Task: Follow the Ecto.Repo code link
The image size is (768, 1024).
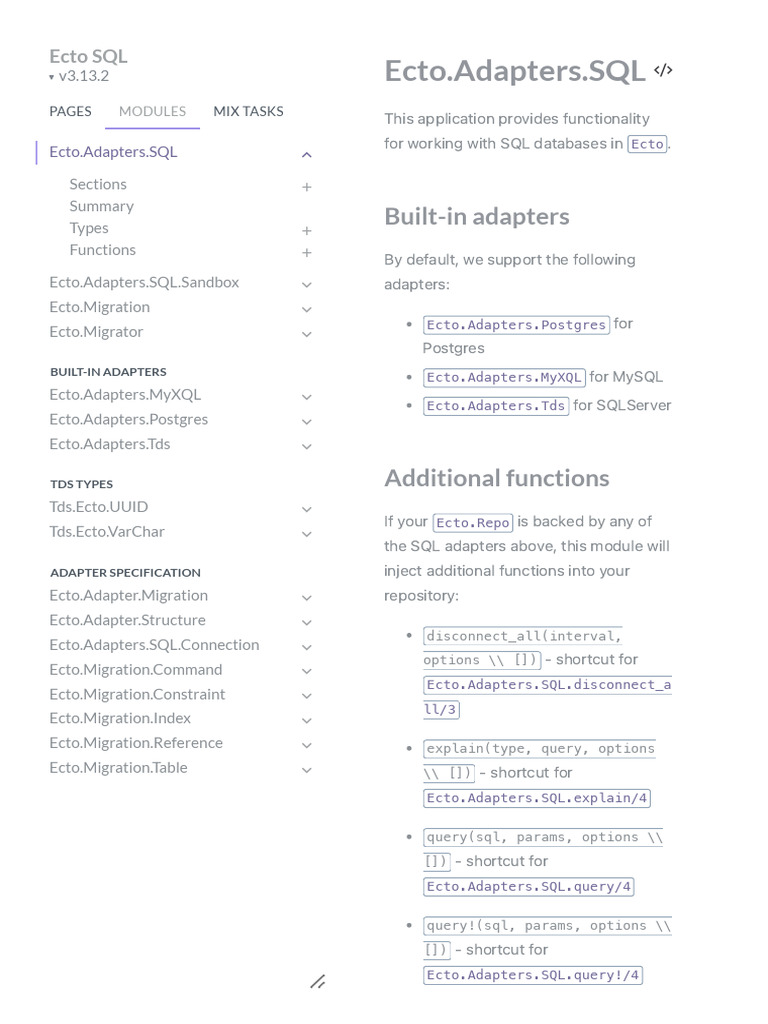Action: (473, 522)
